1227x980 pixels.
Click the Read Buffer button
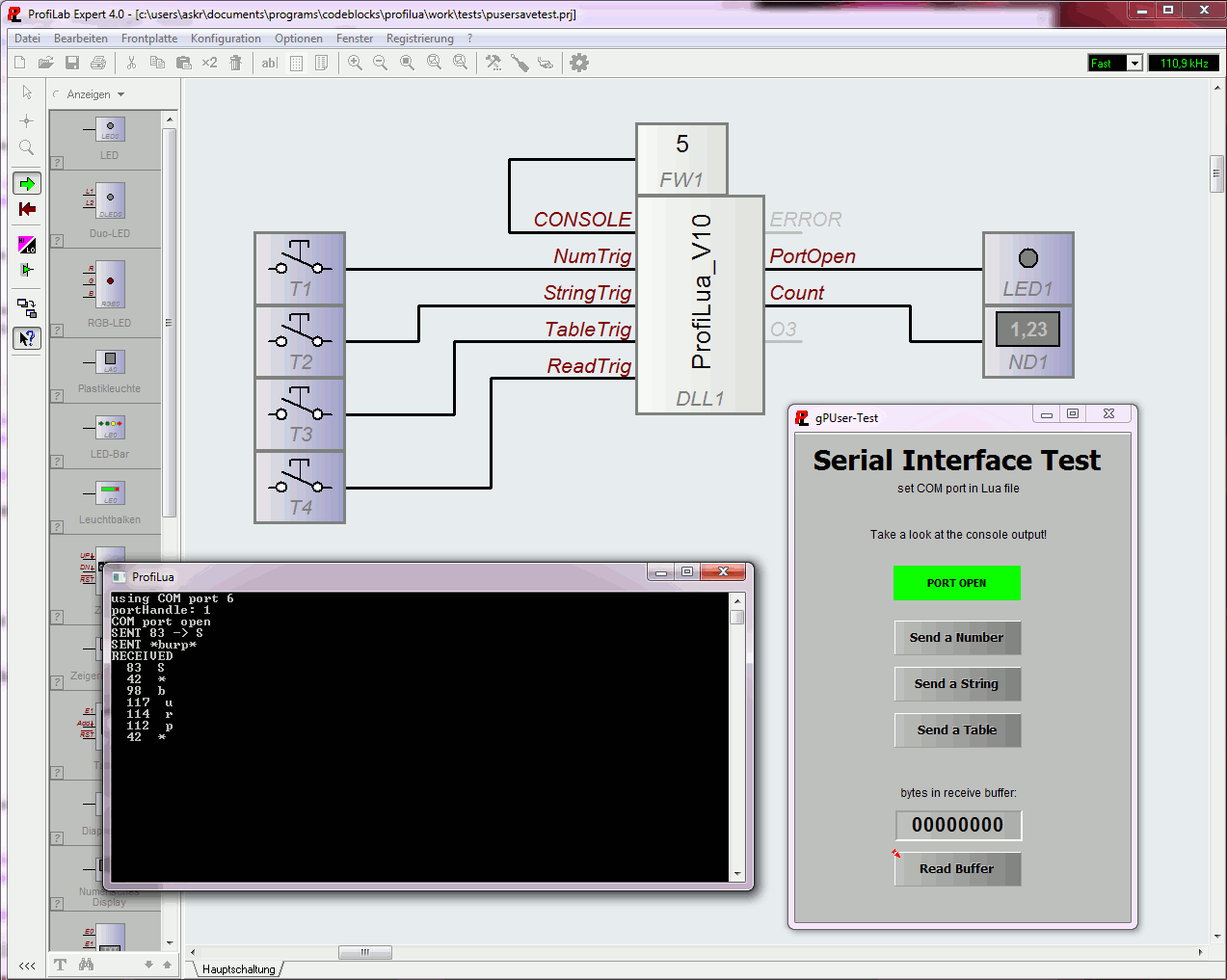point(957,869)
